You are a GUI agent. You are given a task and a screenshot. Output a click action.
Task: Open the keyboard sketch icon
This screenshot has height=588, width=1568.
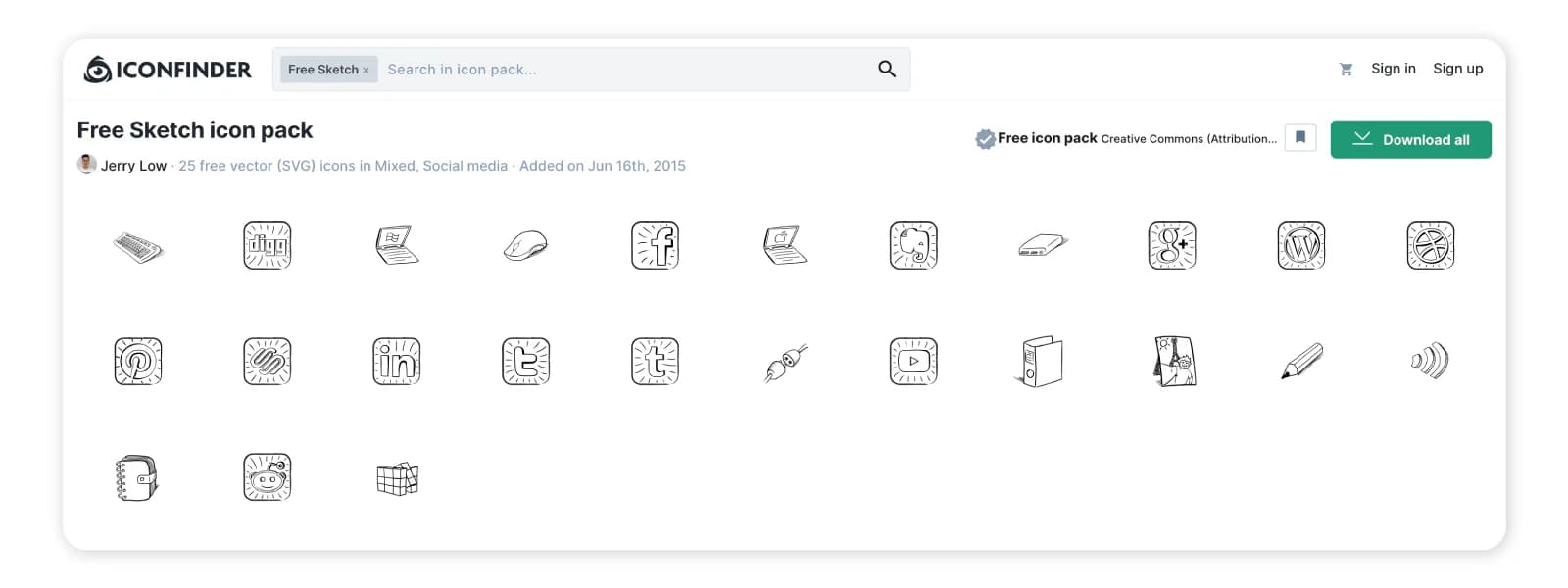click(x=138, y=246)
